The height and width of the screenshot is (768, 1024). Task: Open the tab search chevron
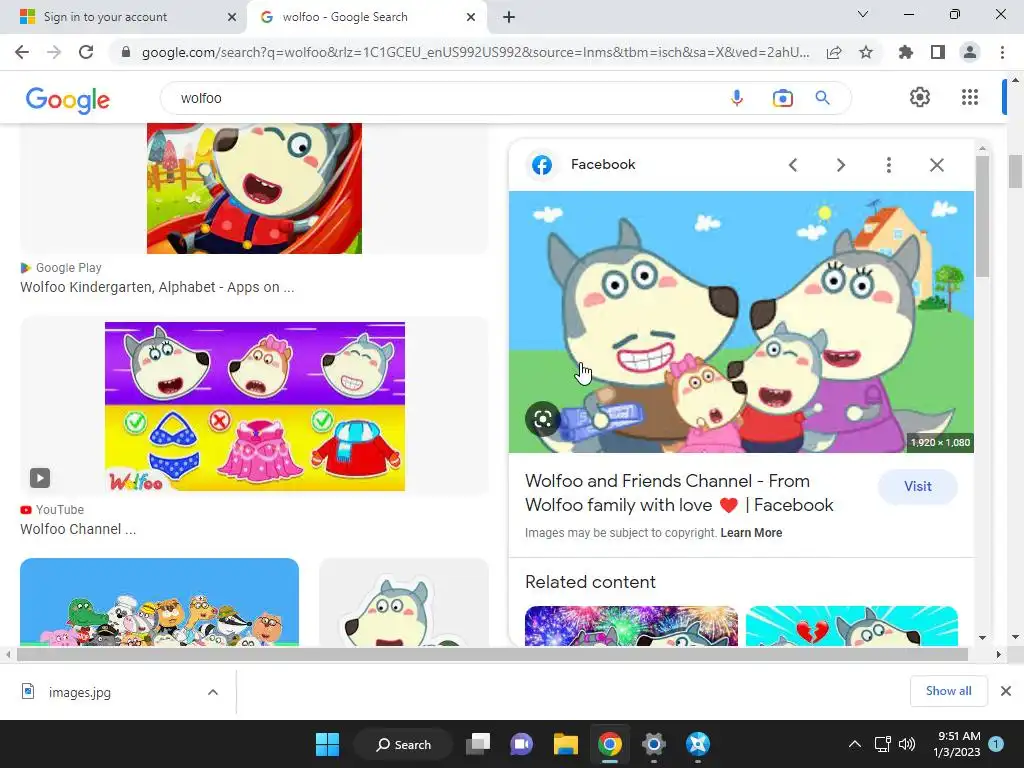(x=863, y=14)
